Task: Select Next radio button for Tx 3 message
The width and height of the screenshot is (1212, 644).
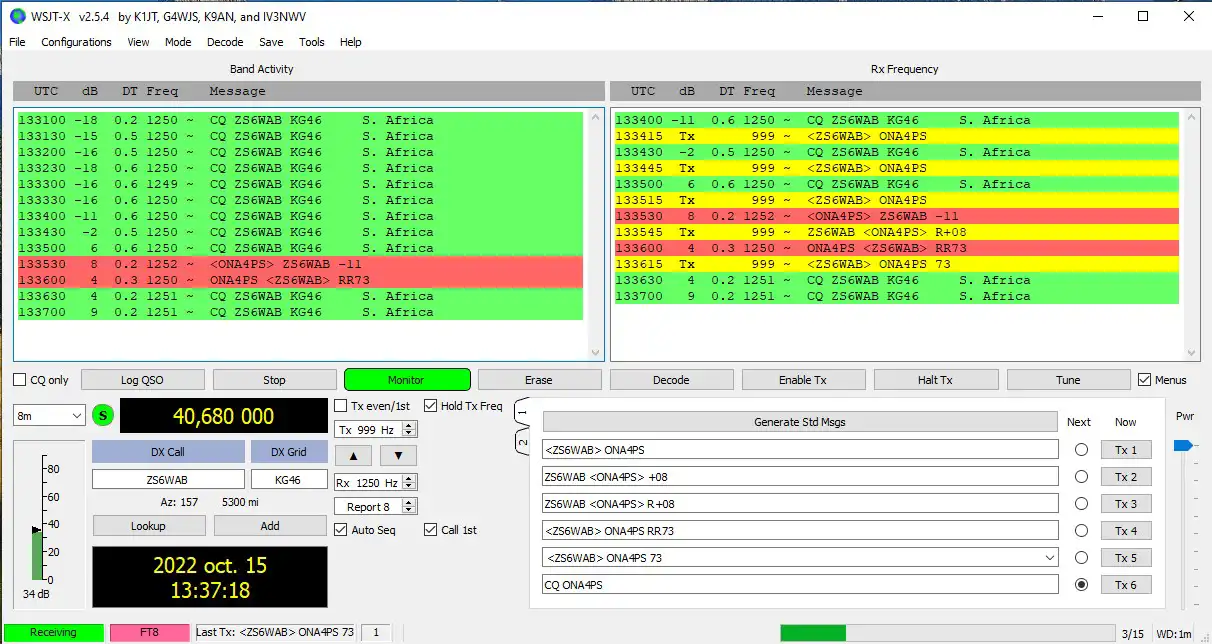Action: click(1081, 504)
